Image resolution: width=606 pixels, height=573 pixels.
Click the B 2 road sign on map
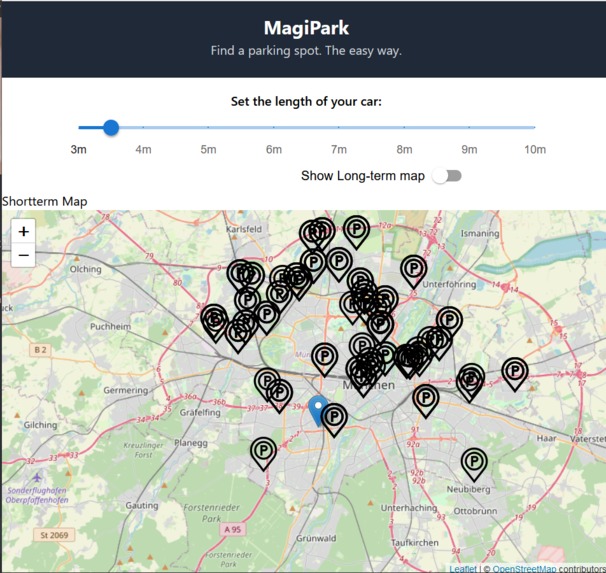coord(40,350)
